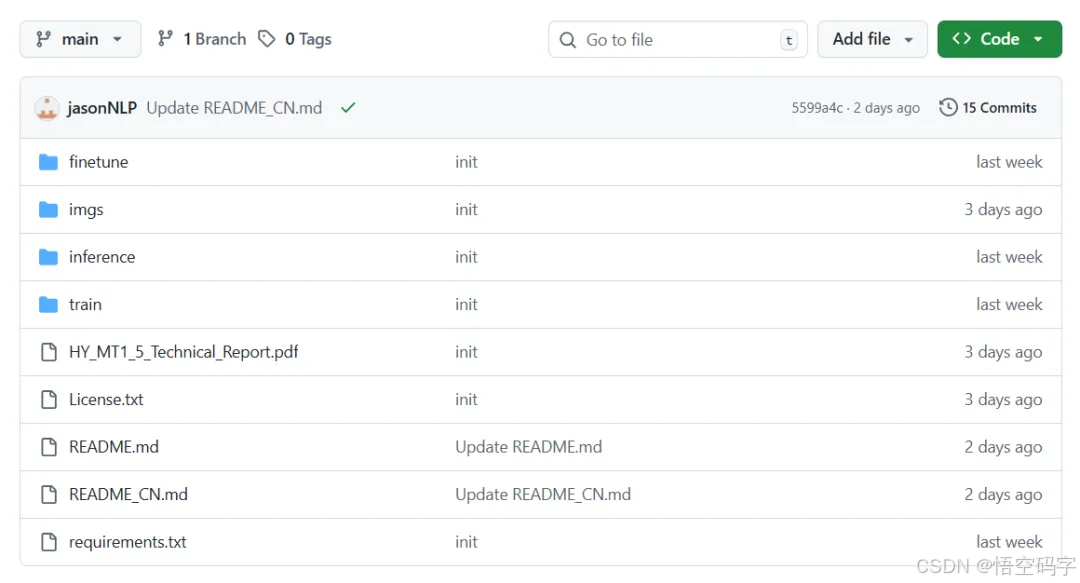Click the file icon for HY_MT1_5_Technical_Report.pdf
Viewport: 1080px width, 583px height.
click(49, 352)
